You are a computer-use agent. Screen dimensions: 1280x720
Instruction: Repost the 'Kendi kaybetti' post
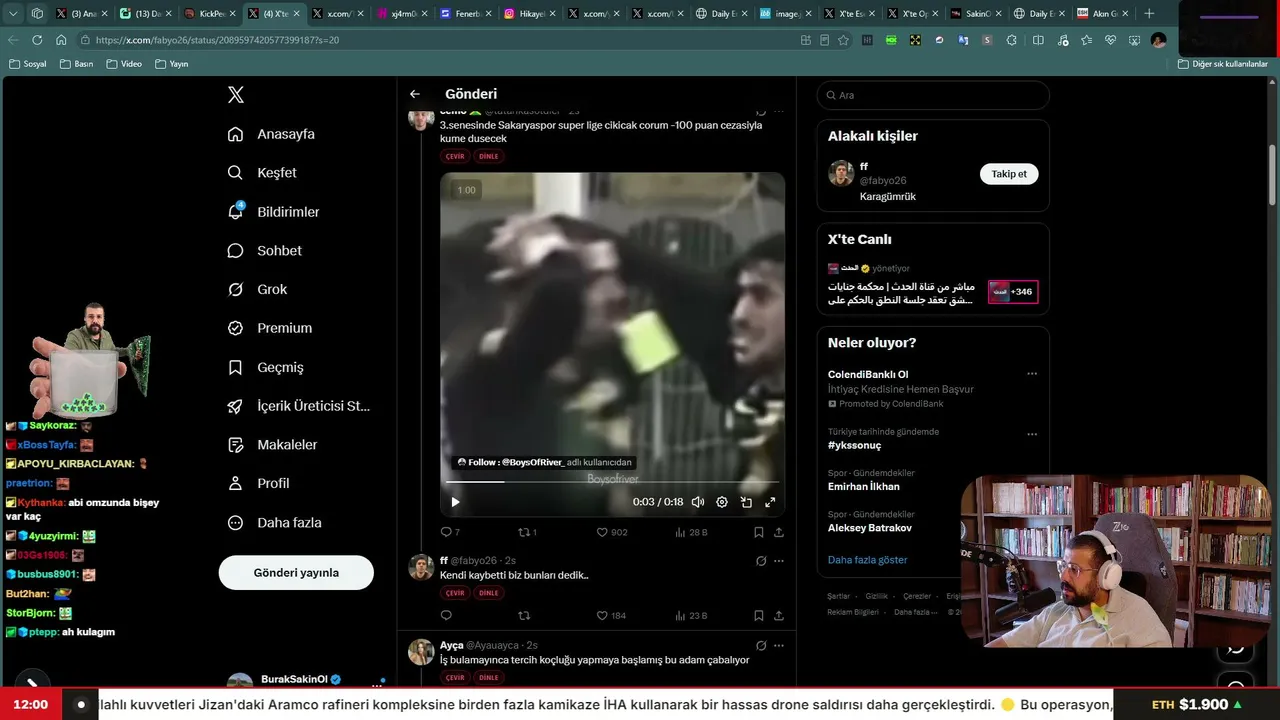click(x=523, y=615)
